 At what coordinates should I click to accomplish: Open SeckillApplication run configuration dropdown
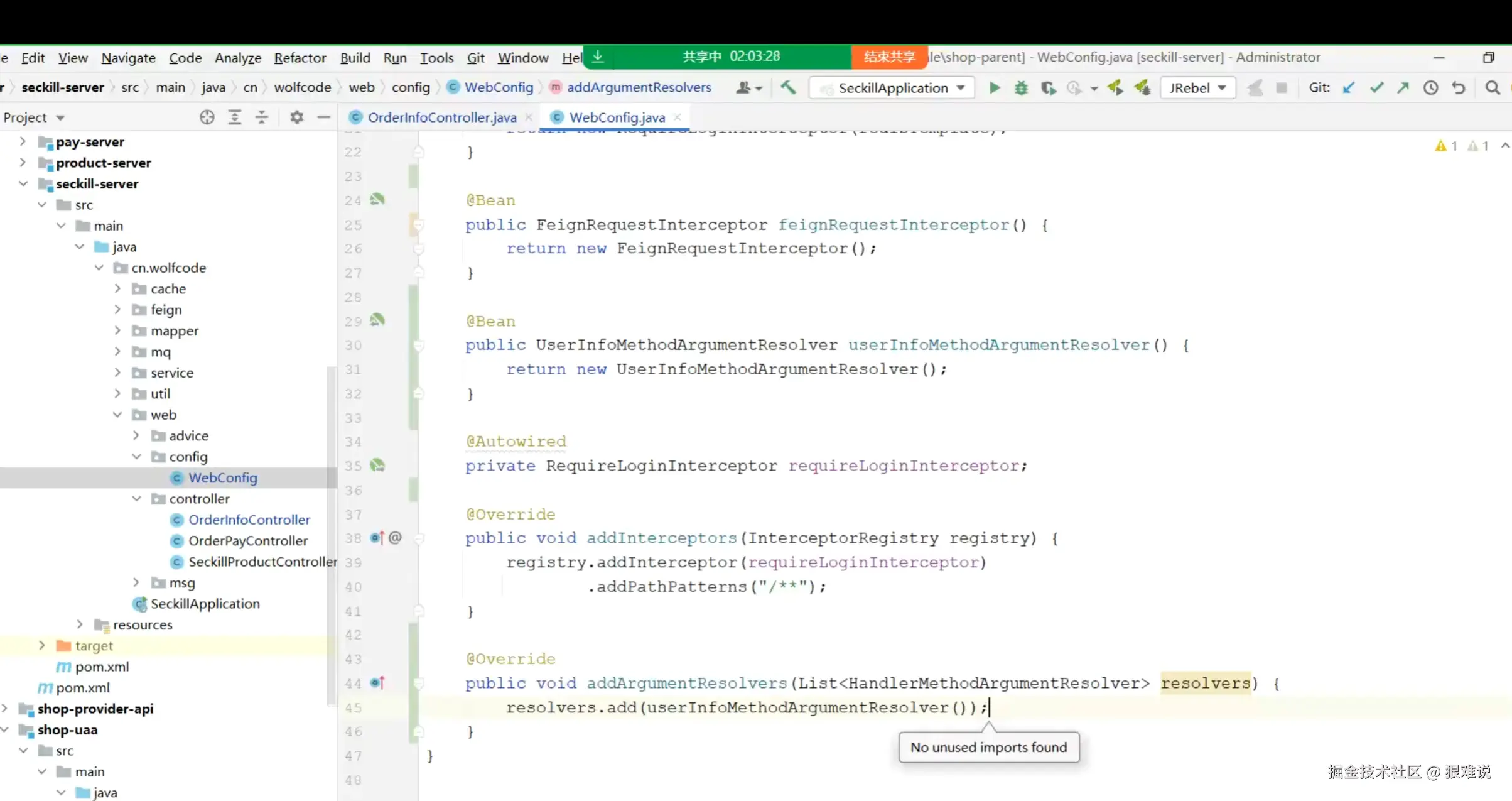pyautogui.click(x=892, y=88)
